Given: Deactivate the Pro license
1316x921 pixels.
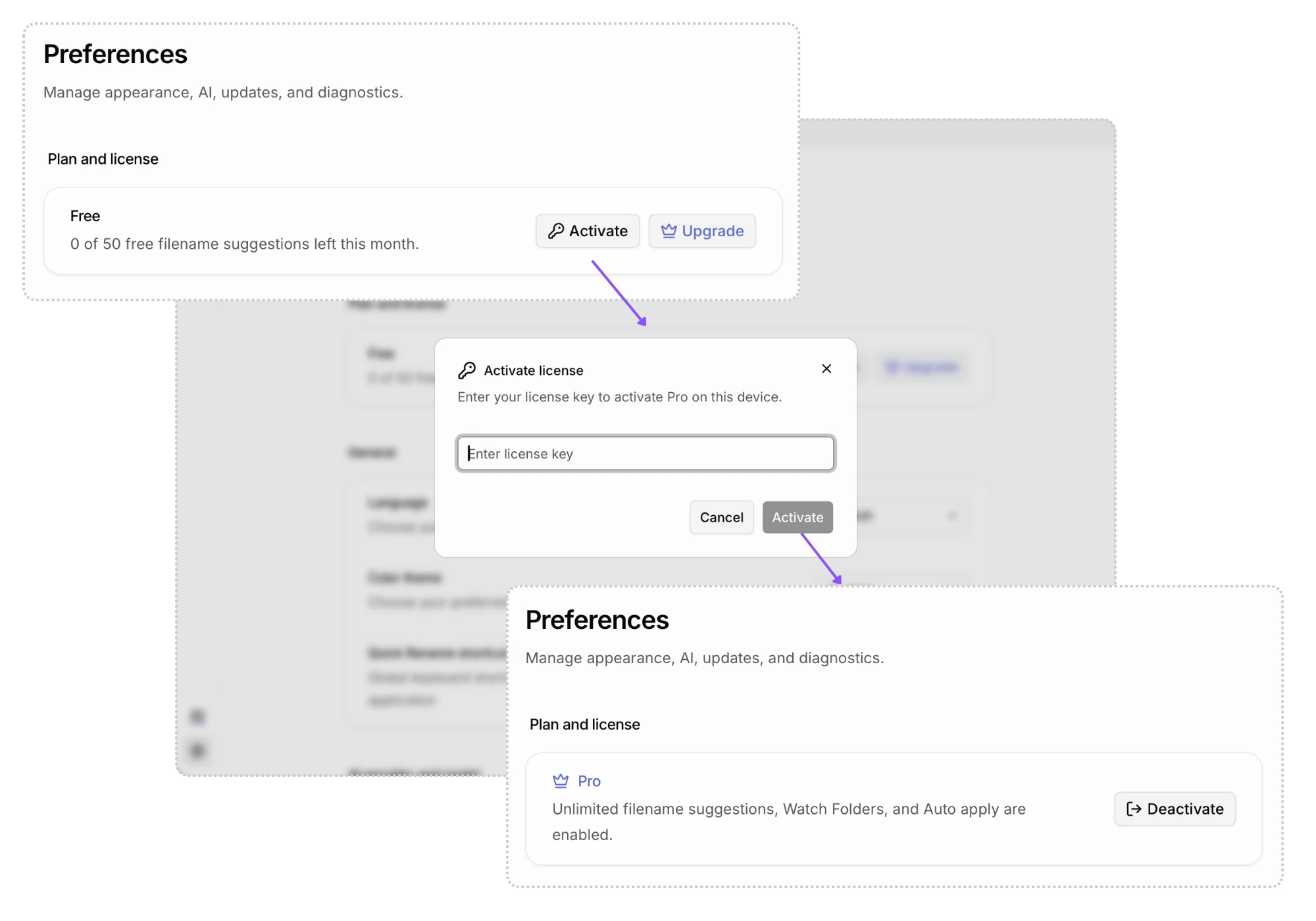Looking at the screenshot, I should (x=1175, y=809).
